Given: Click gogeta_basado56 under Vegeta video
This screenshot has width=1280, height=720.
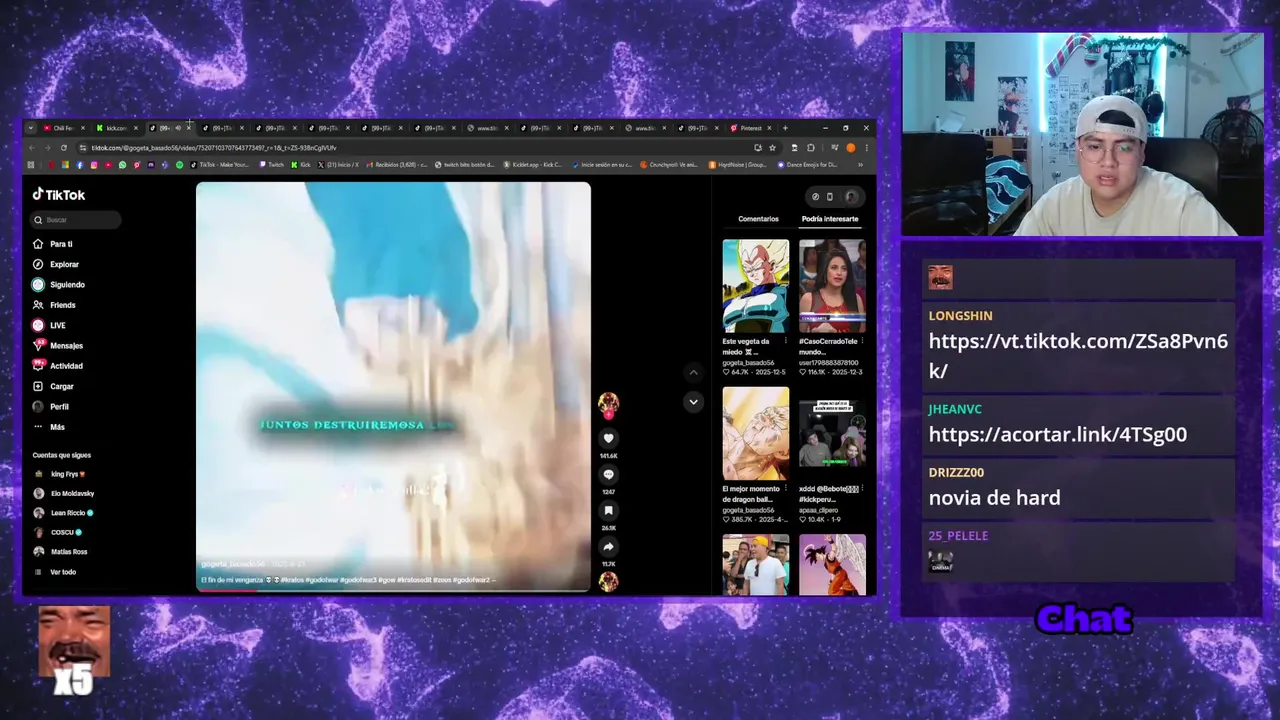Looking at the screenshot, I should tap(748, 363).
